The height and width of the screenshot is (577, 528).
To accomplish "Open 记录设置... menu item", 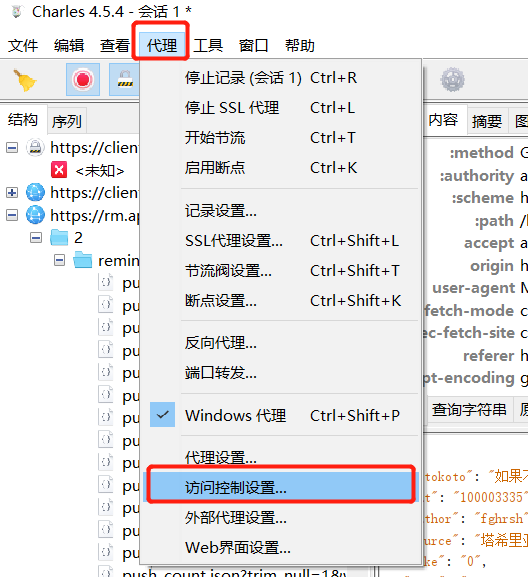I will point(280,211).
